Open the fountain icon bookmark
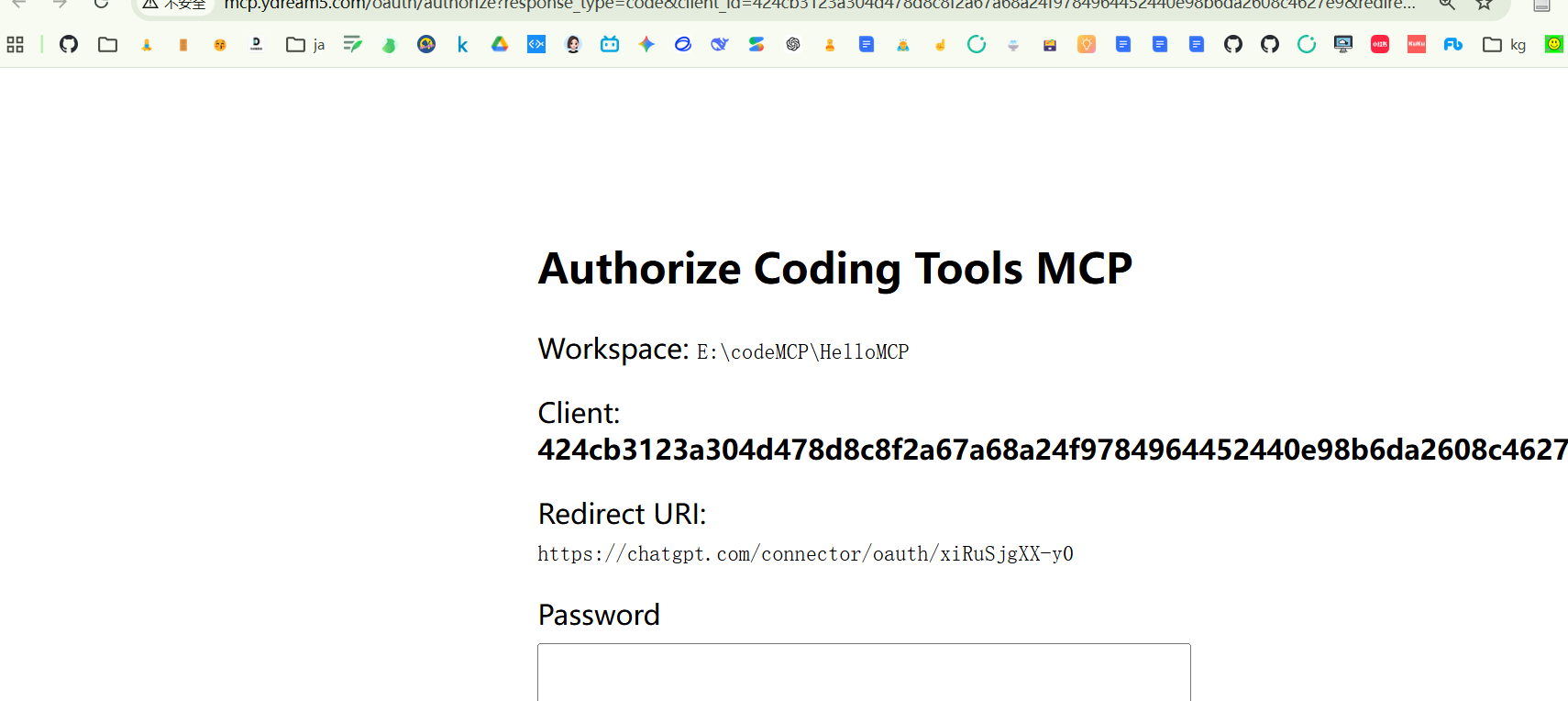1568x701 pixels. click(1013, 44)
